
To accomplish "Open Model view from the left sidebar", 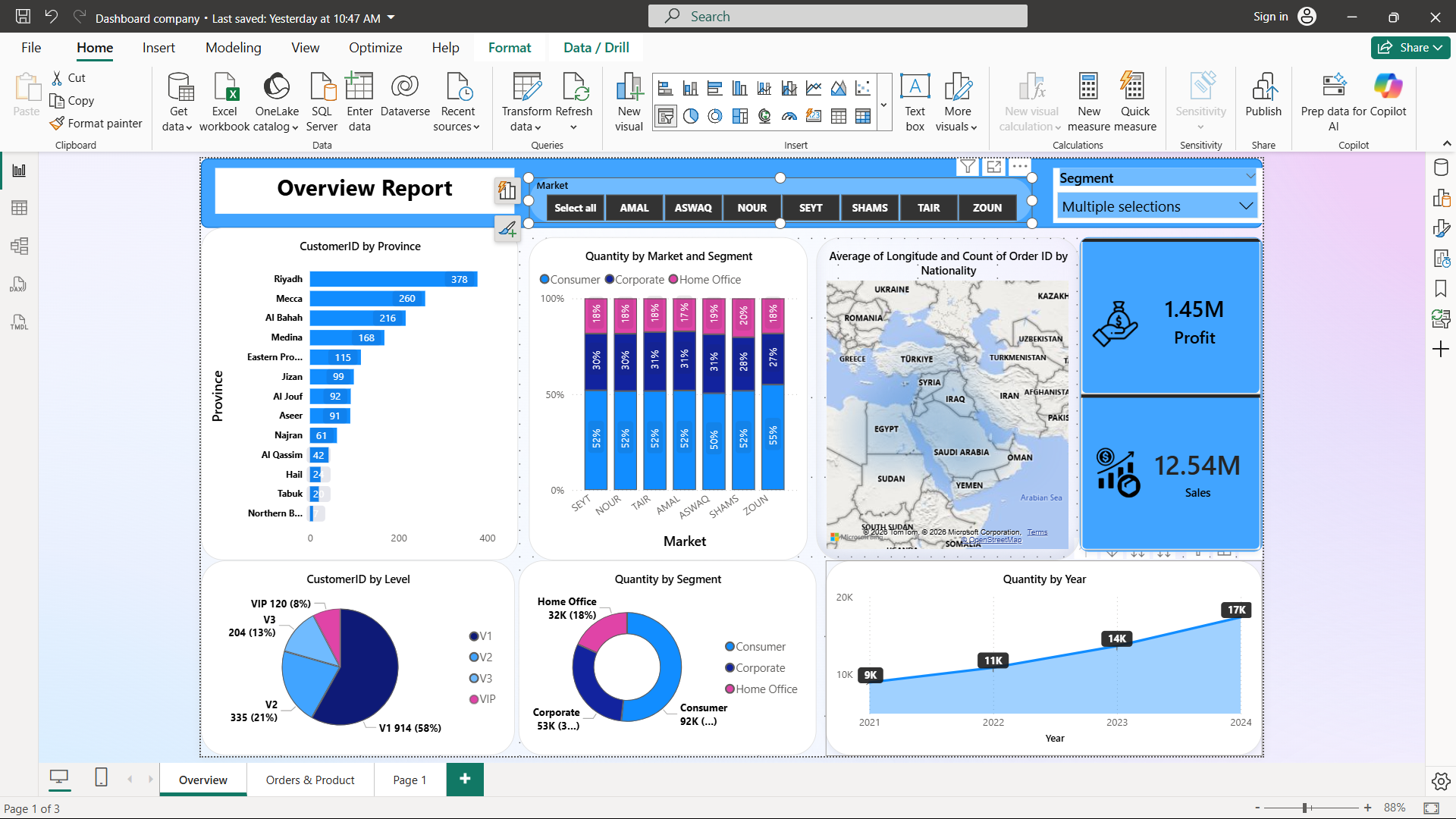I will [18, 246].
